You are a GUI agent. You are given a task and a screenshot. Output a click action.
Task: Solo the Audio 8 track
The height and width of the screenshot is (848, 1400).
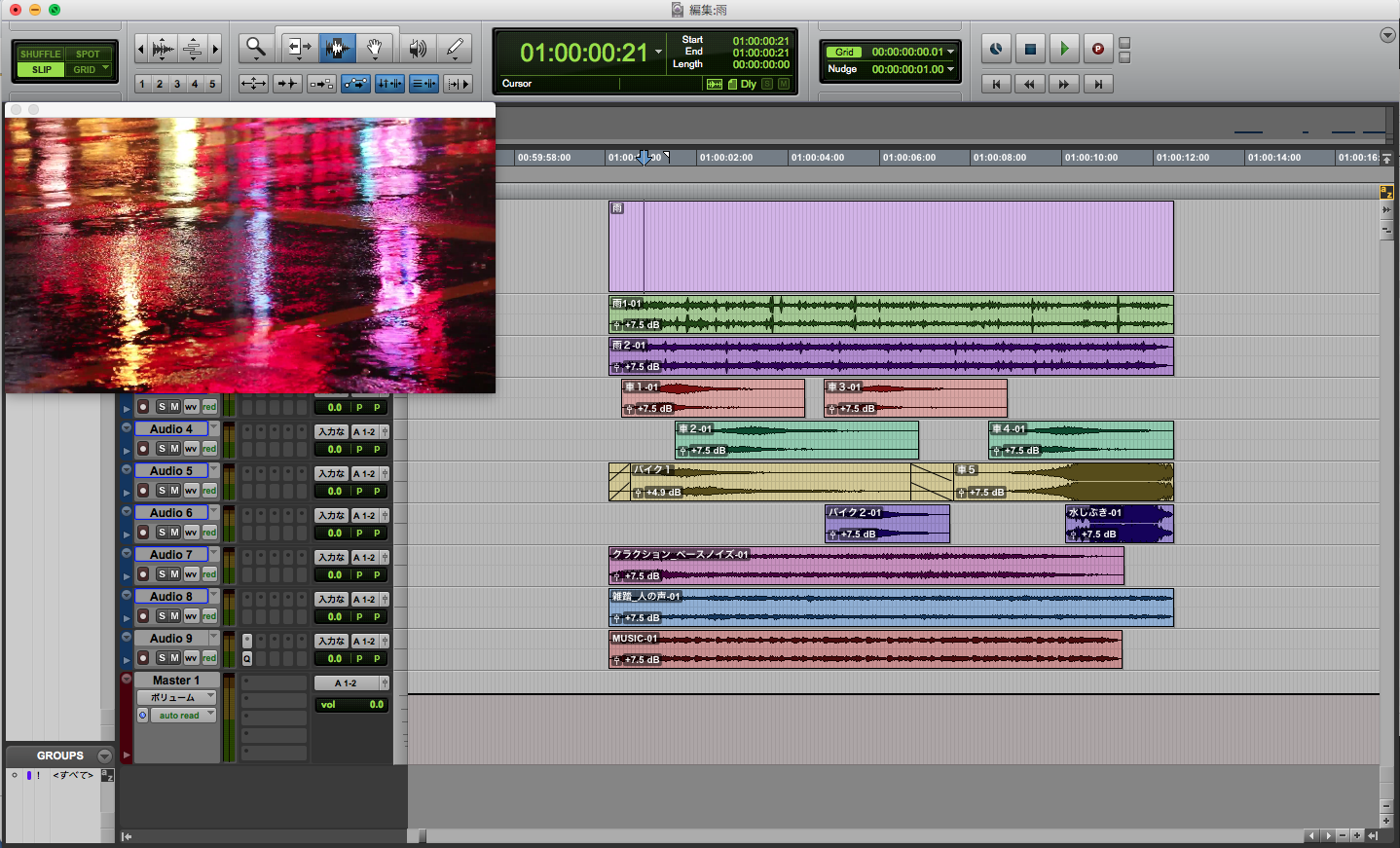point(163,616)
